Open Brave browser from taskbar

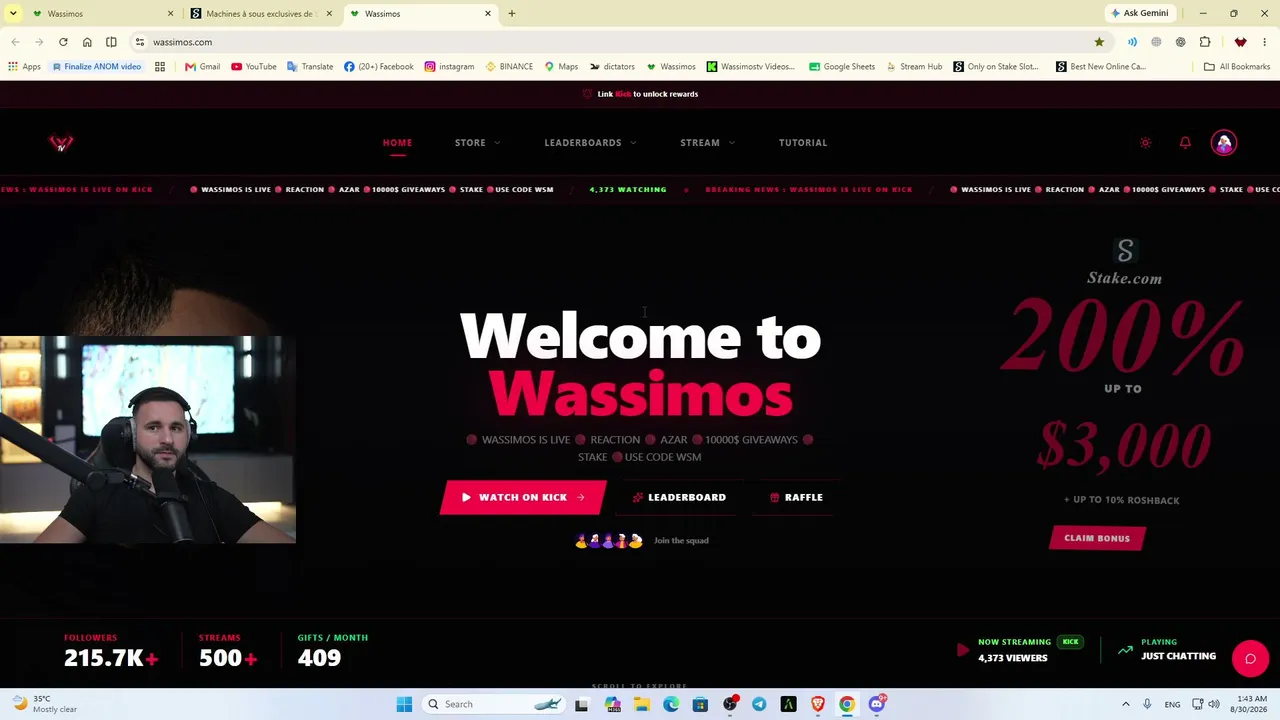818,704
